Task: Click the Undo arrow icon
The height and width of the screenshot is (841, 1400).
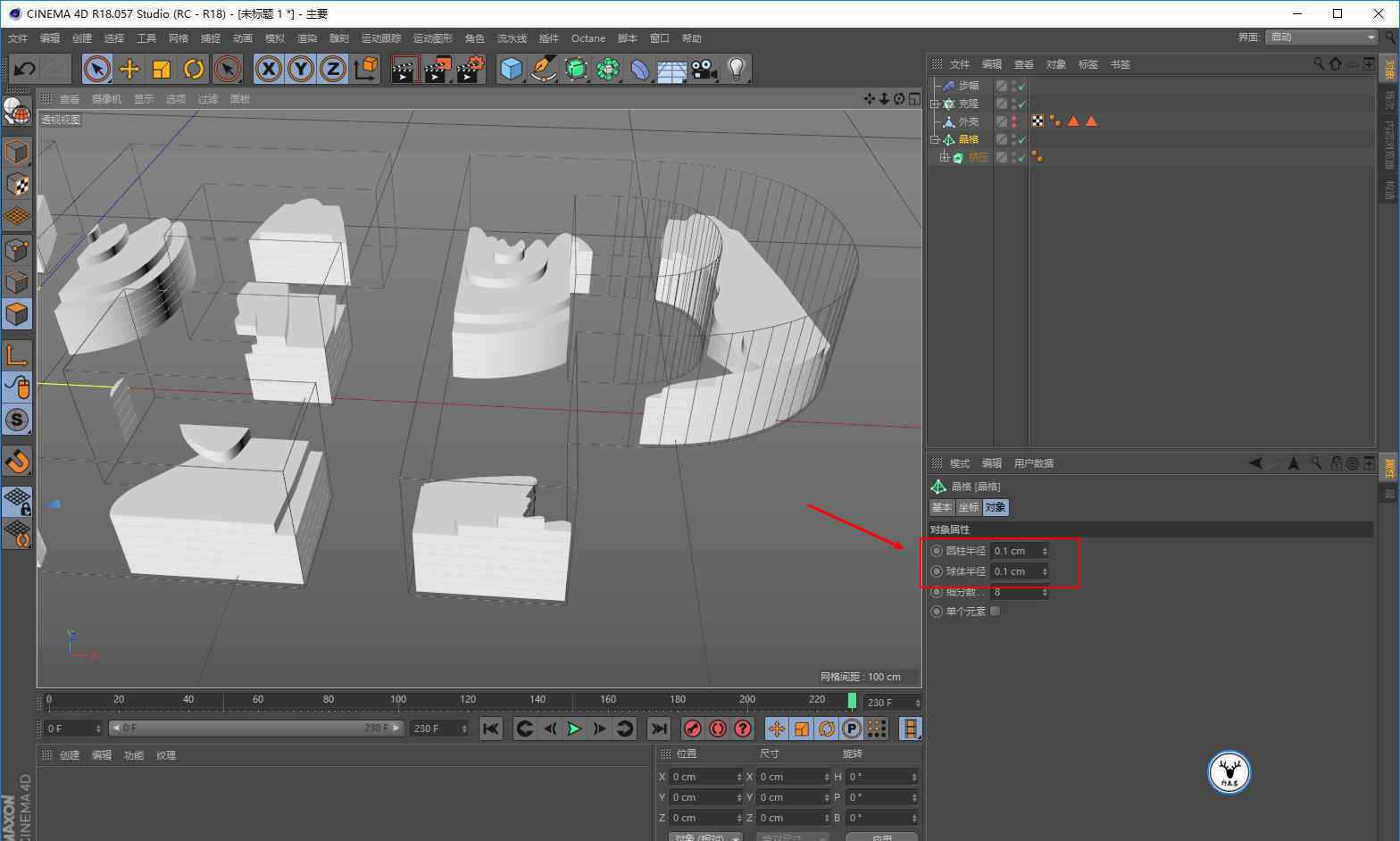Action: (x=25, y=69)
